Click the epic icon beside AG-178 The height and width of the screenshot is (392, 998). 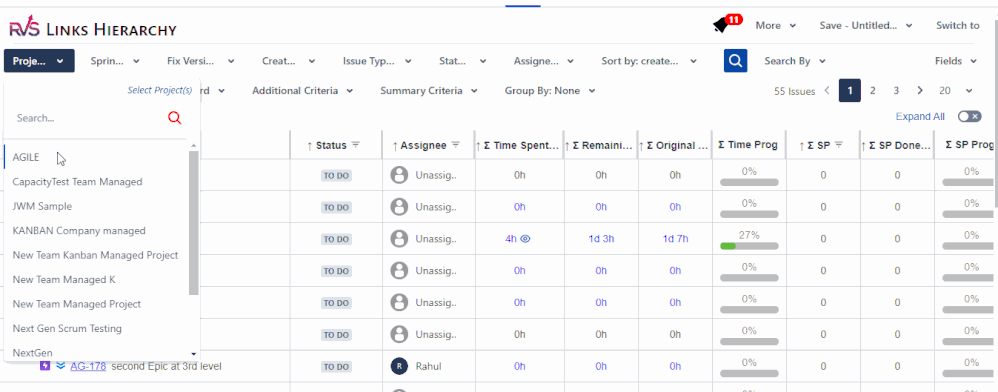point(45,366)
